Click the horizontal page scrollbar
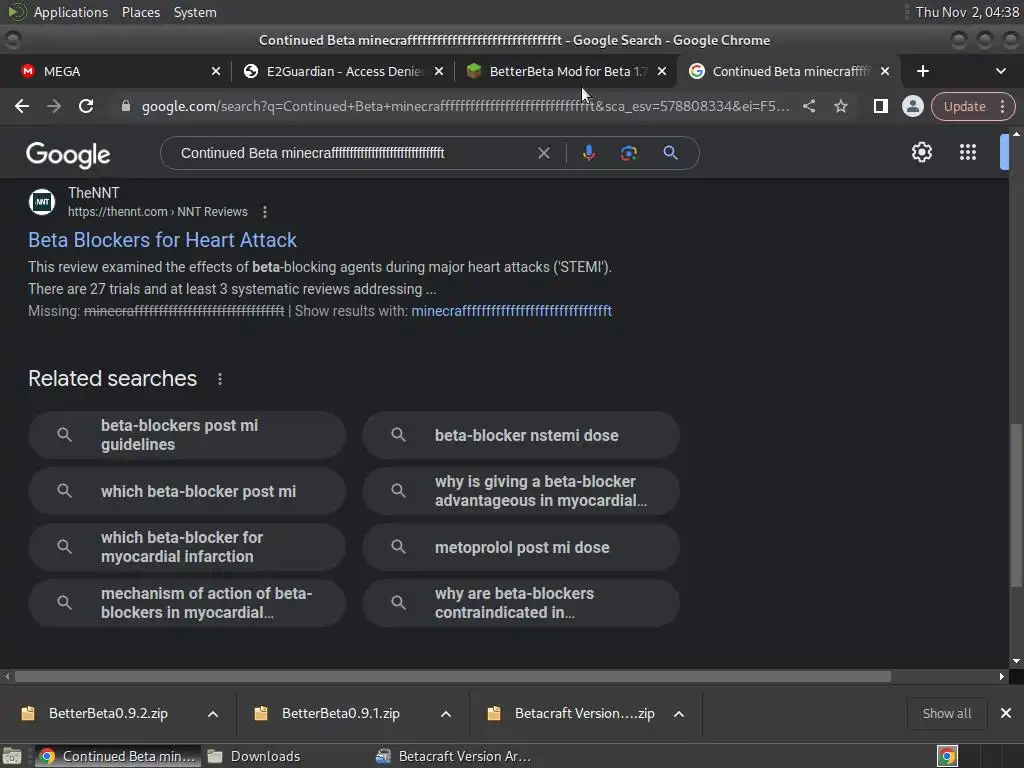 point(453,677)
